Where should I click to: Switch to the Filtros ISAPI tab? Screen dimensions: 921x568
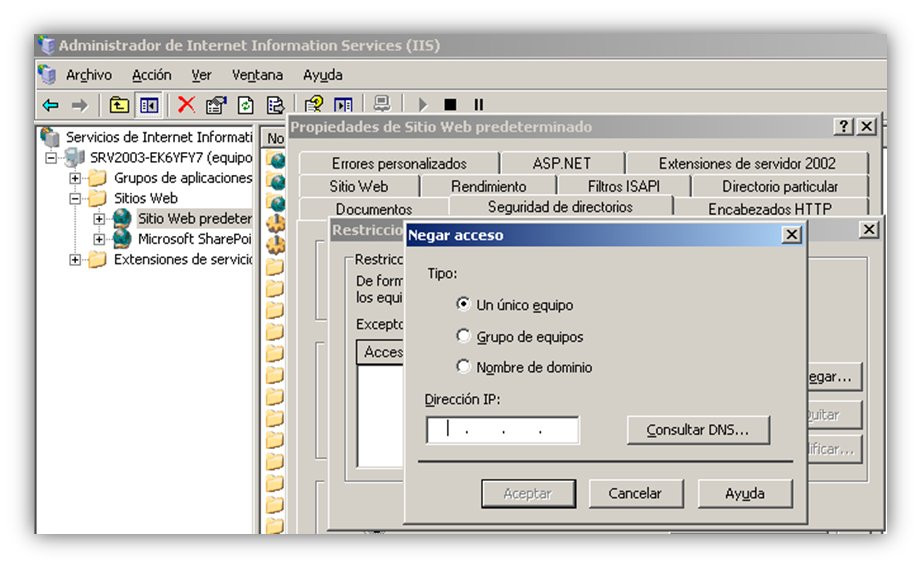point(623,186)
